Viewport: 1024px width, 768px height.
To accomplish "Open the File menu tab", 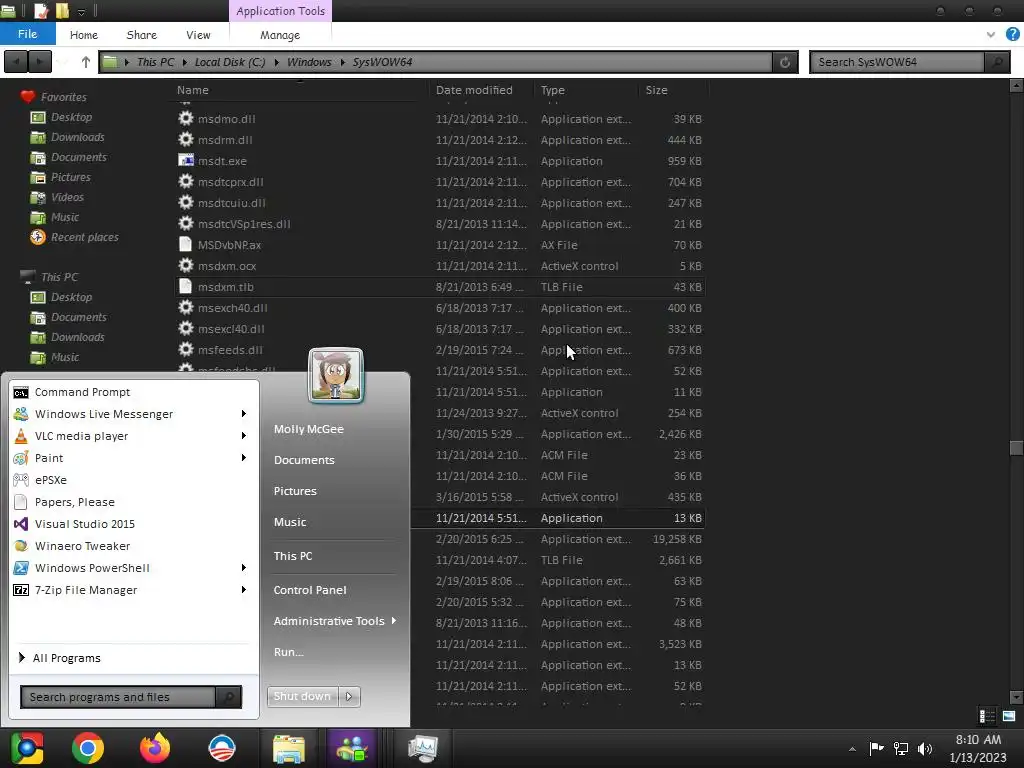I will pos(27,34).
